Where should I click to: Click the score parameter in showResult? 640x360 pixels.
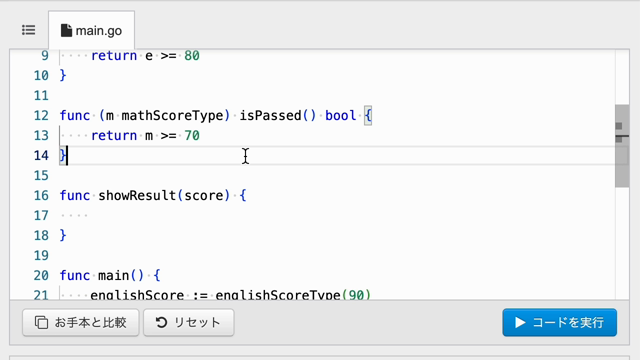(x=204, y=196)
